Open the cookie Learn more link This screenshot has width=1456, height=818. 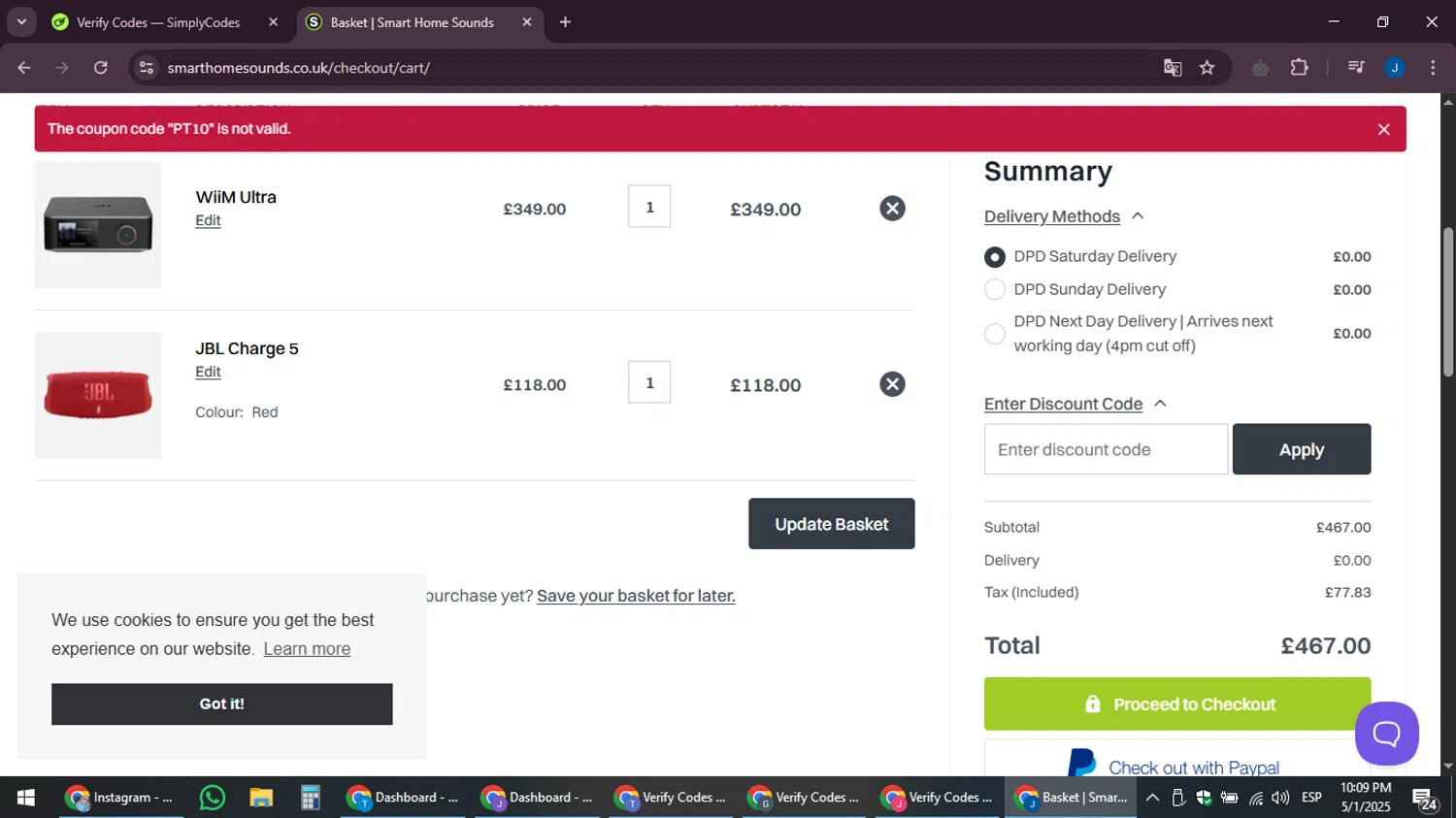[x=307, y=649]
